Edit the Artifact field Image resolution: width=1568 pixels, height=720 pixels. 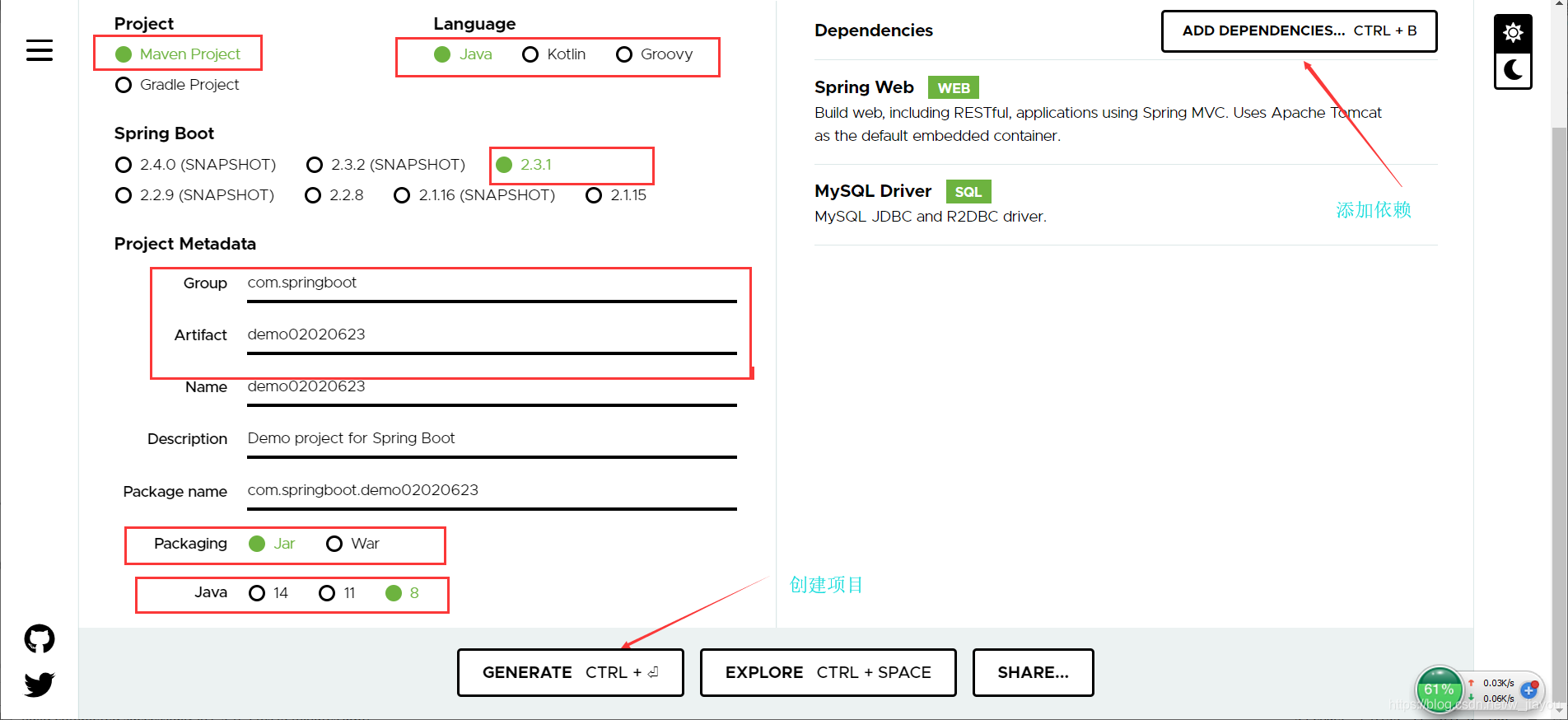(x=492, y=335)
